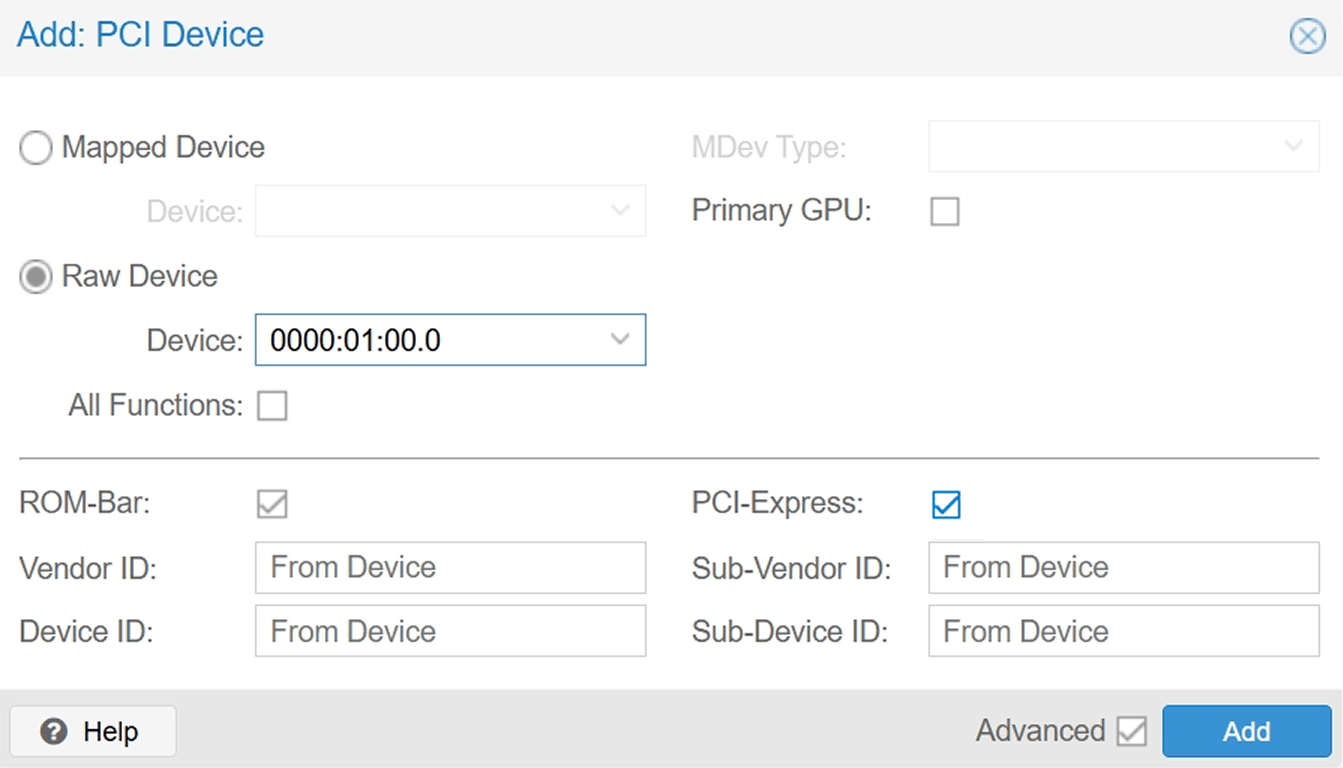Open the Mapped Device selection dropdown

[x=620, y=211]
